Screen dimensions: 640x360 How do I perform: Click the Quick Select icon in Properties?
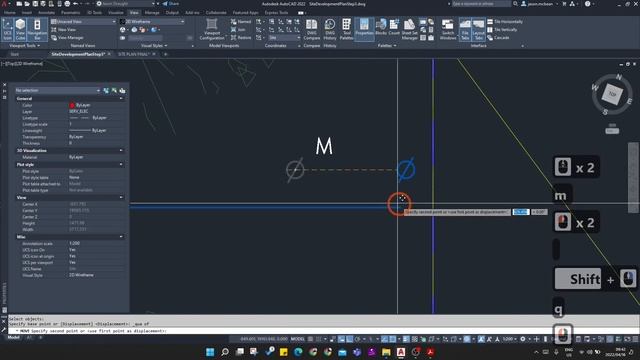tap(122, 91)
